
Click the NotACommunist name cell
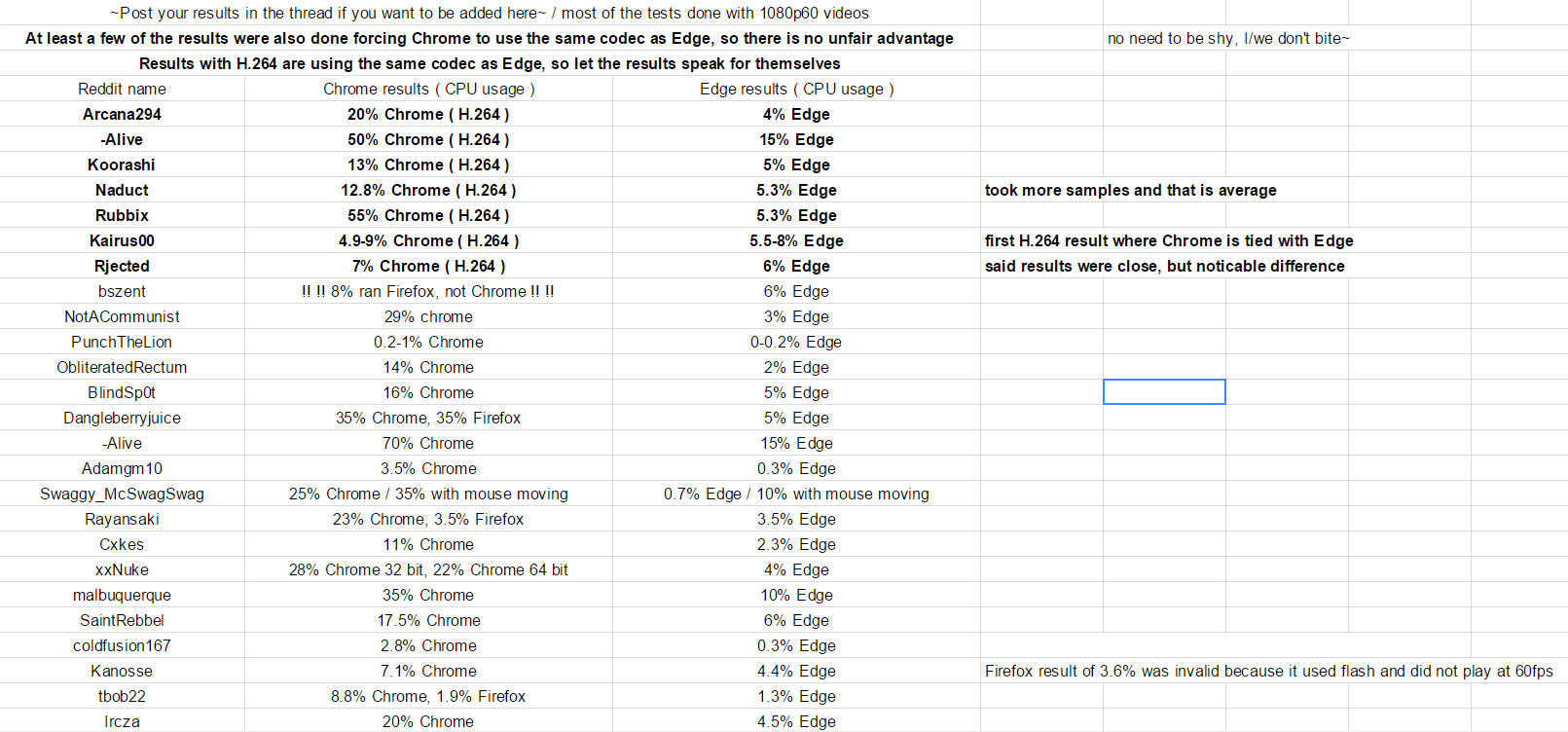coord(122,316)
